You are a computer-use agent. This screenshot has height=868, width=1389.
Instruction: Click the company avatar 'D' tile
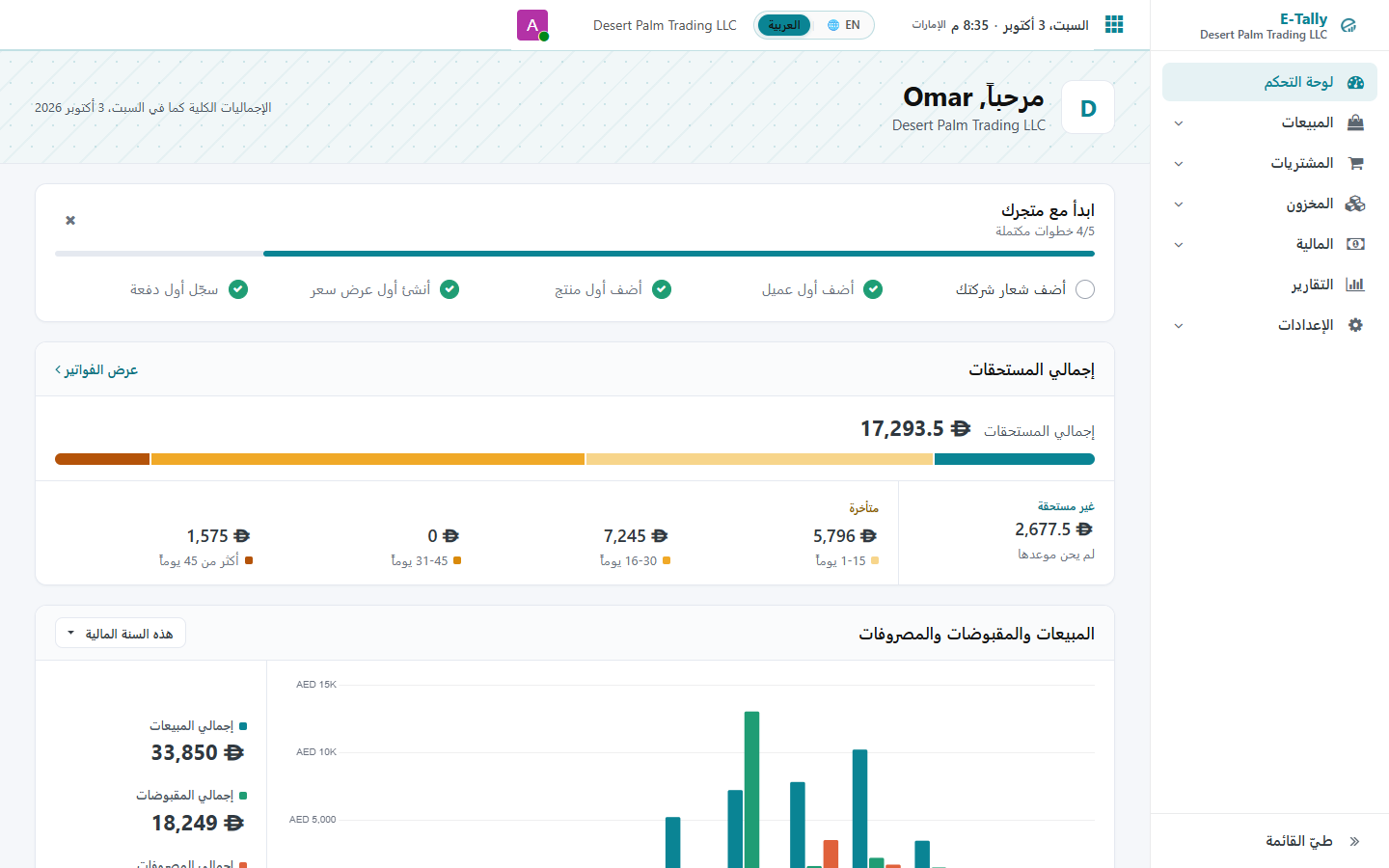tap(1088, 108)
